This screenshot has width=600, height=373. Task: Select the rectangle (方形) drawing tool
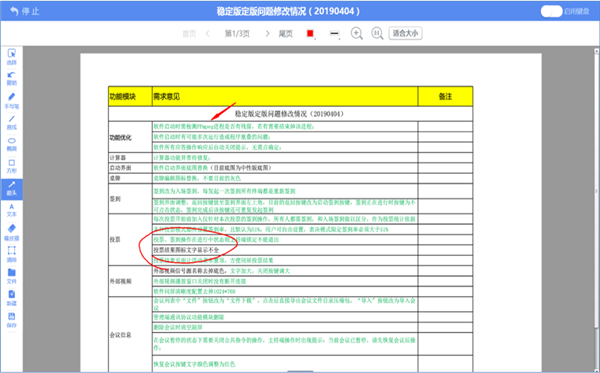click(x=11, y=166)
